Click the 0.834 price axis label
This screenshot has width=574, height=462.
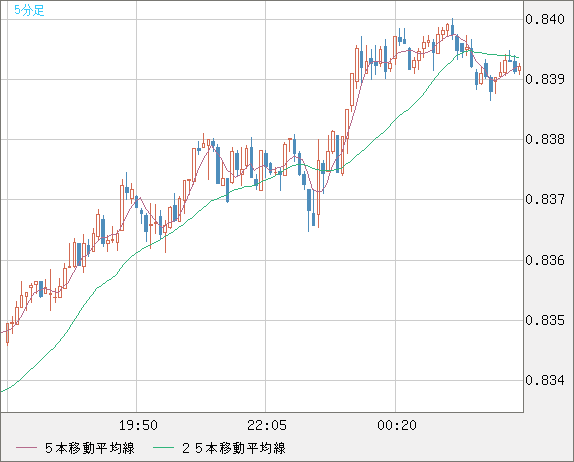545,380
